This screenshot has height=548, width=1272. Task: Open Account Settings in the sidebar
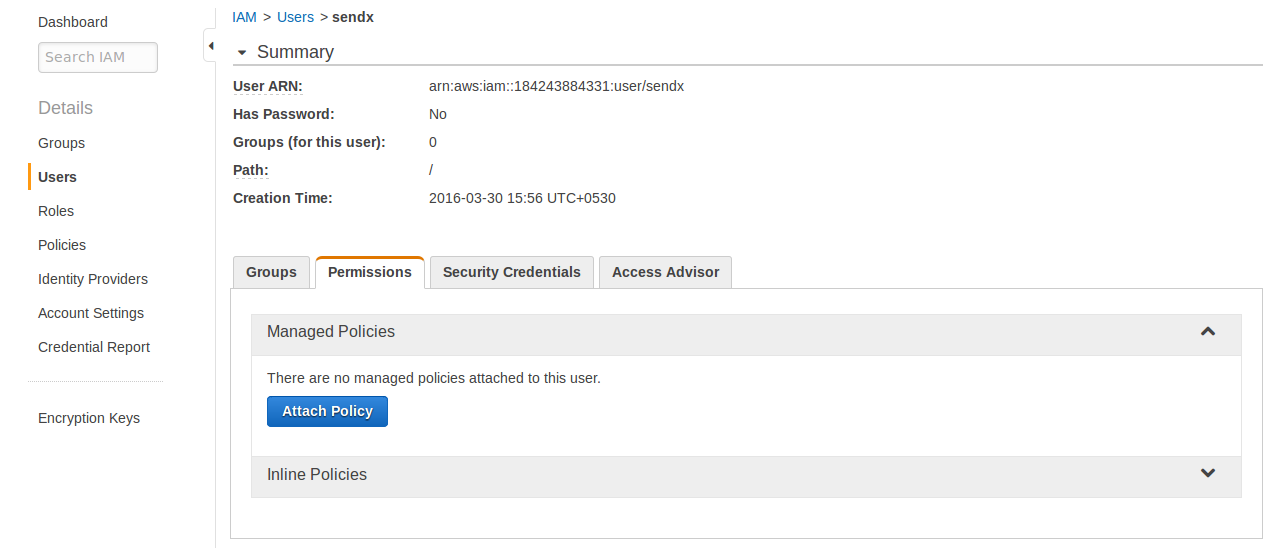(x=91, y=313)
